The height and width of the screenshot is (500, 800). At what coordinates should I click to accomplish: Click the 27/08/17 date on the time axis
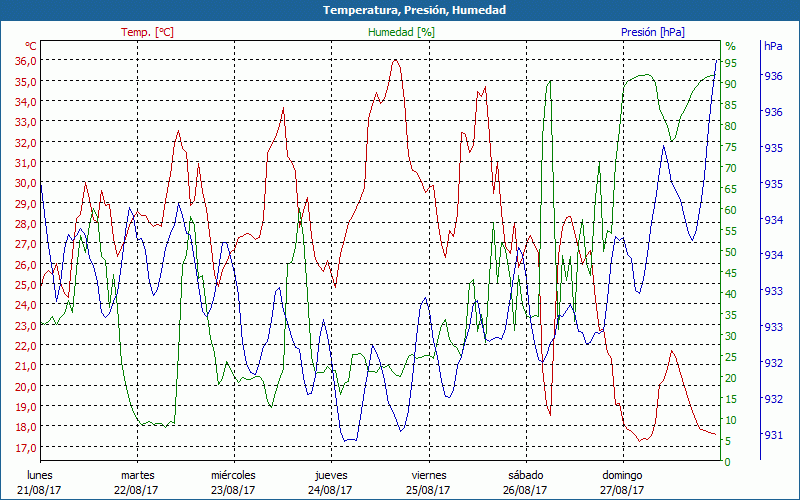[x=622, y=490]
